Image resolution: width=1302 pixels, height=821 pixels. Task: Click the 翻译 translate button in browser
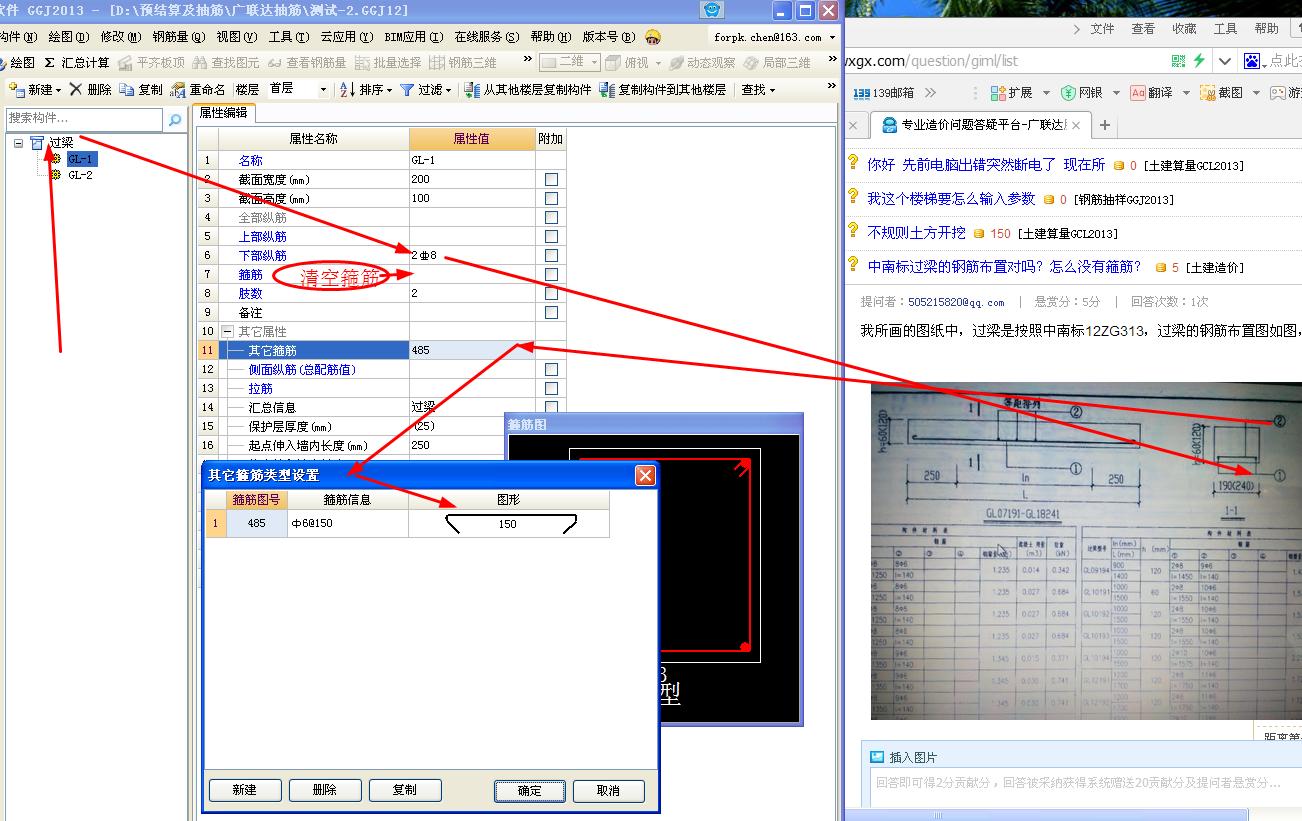[1151, 92]
